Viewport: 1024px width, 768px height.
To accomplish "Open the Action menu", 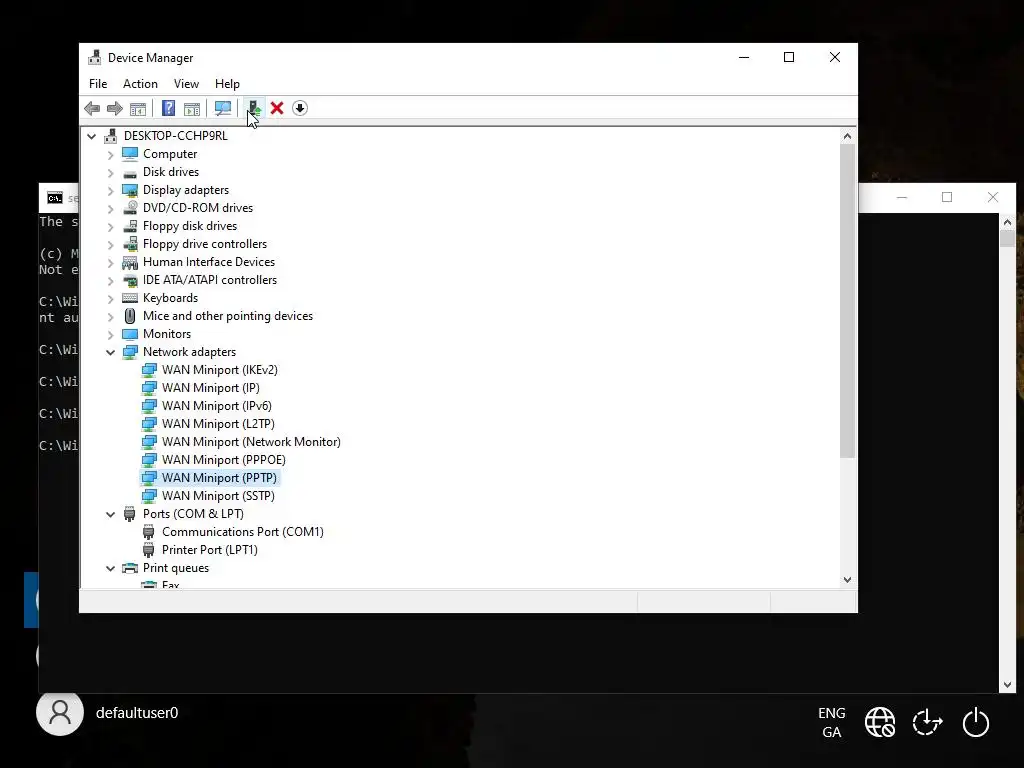I will [140, 84].
